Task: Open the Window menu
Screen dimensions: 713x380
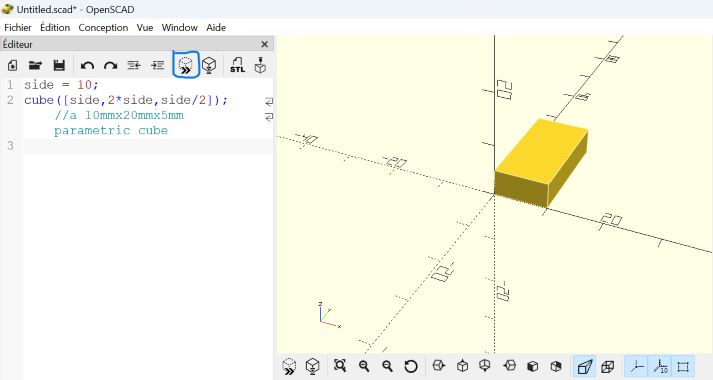Action: 180,27
